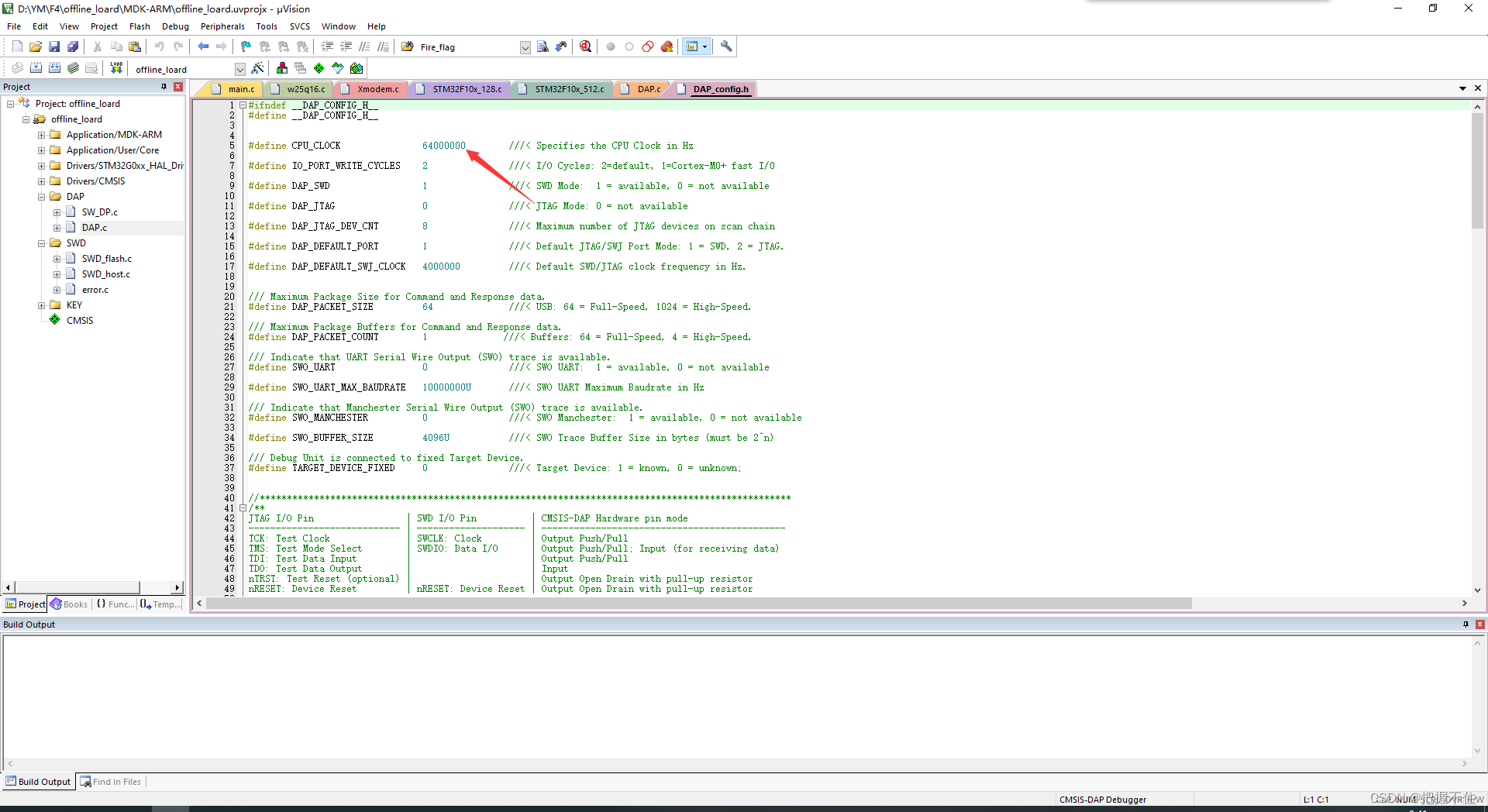1488x812 pixels.
Task: Switch to the Find In Files output tab
Action: [x=111, y=782]
